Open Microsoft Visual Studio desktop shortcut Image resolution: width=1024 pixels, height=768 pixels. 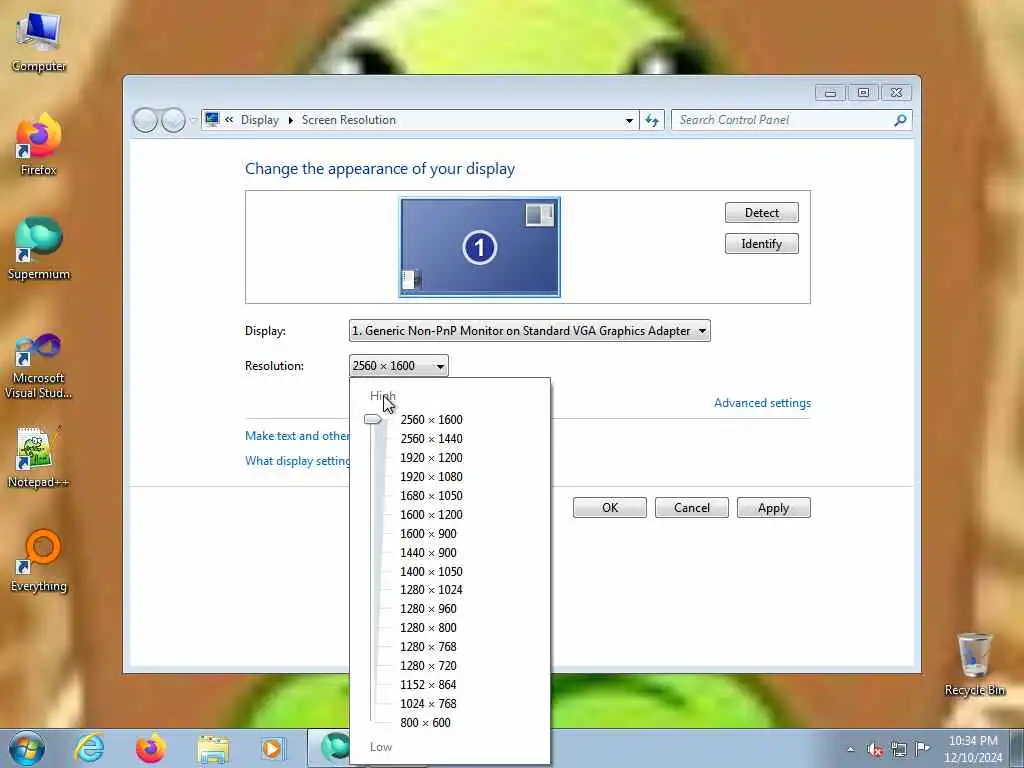(39, 366)
